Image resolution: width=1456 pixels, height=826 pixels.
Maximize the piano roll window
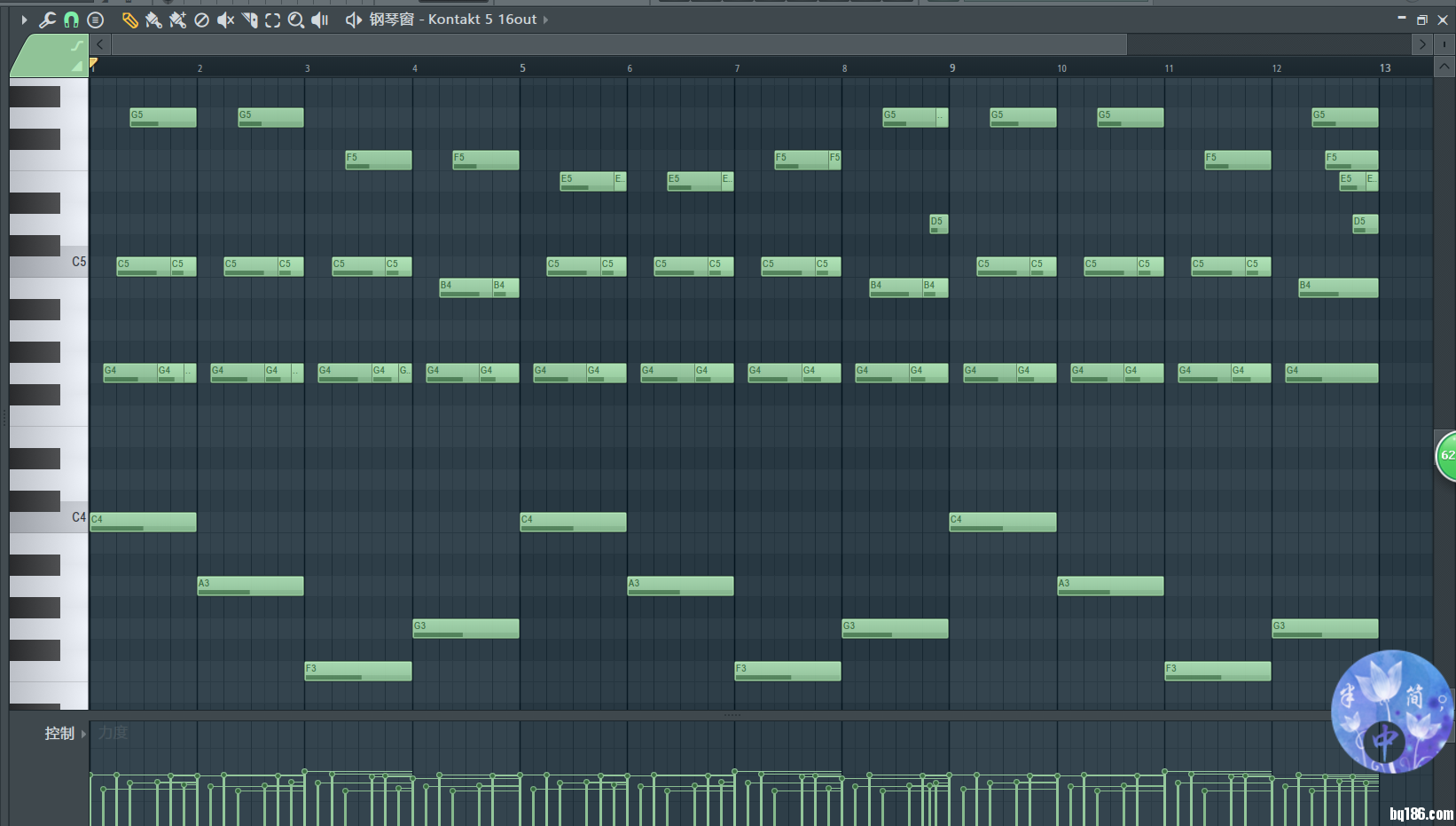(x=1422, y=20)
